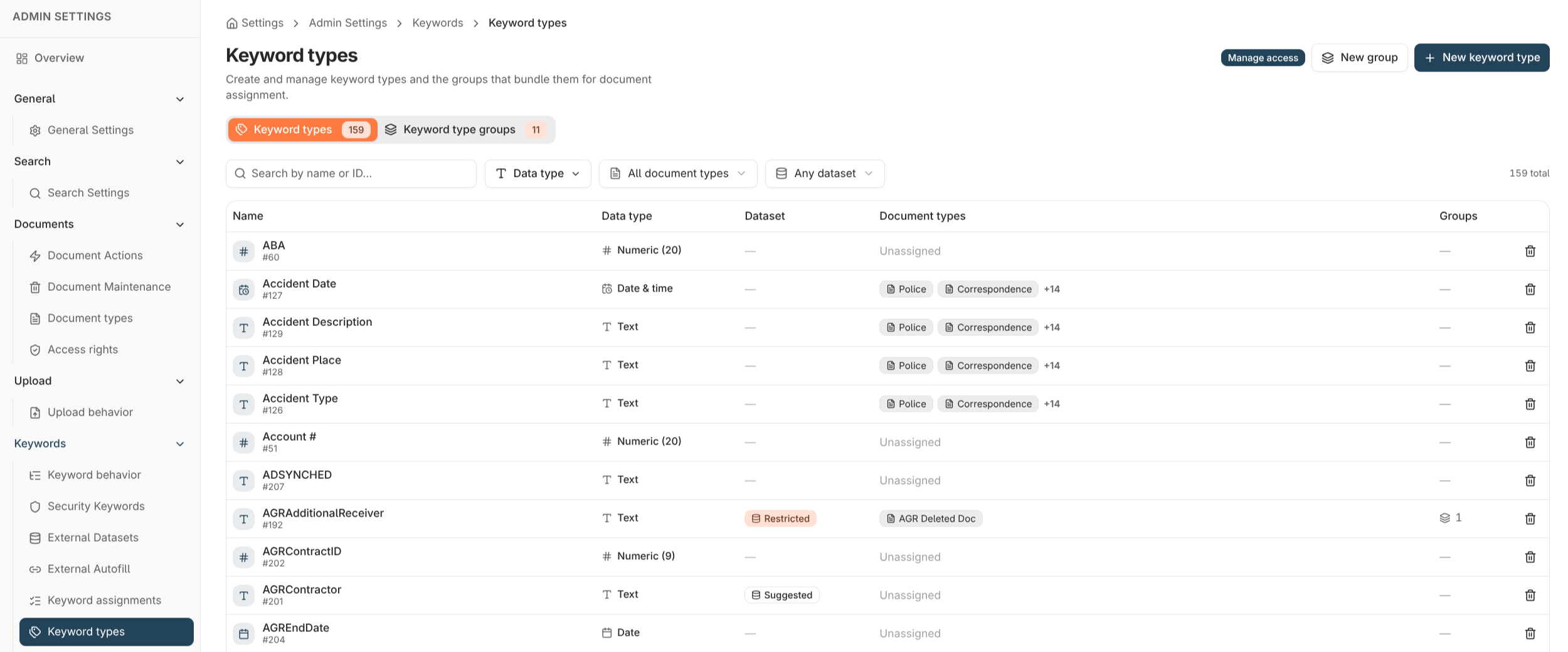This screenshot has width=1568, height=652.
Task: Delete the AGREndDate keyword type
Action: (1530, 633)
